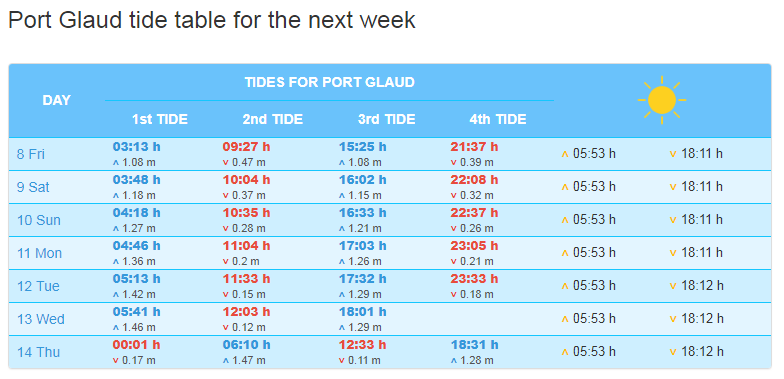
Task: Click high tide arrow beside 1.08 m on 8 Fri first tide
Action: click(118, 163)
